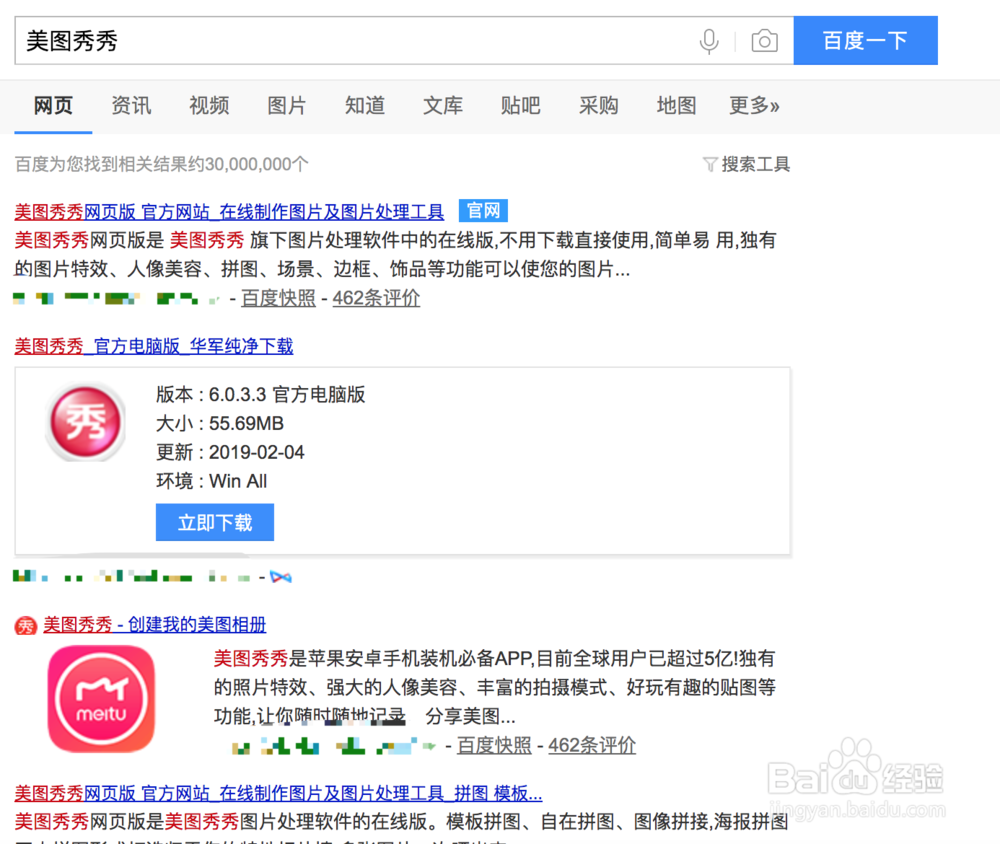Viewport: 1000px width, 844px height.
Task: Open 美图秀秀 - 创建我的美图相册 link
Action: pyautogui.click(x=154, y=625)
